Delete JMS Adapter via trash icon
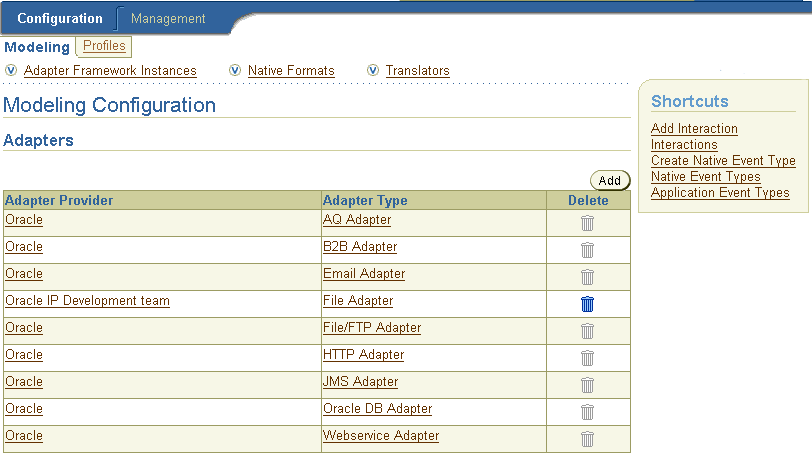 coord(587,385)
